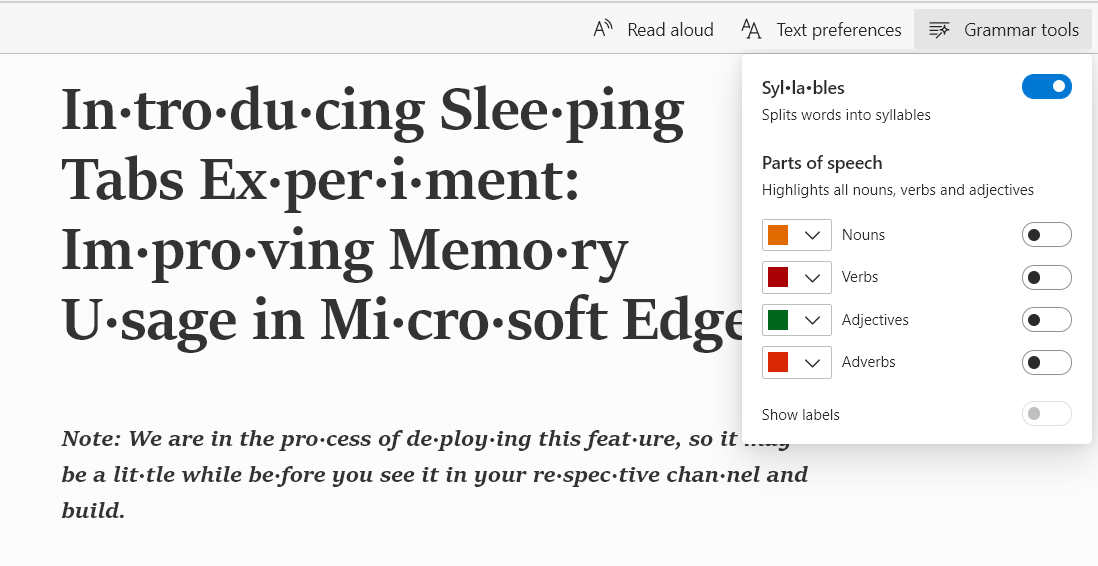Click 'Highlights all nouns, verbs and adjectives' text
1098x566 pixels.
(898, 190)
